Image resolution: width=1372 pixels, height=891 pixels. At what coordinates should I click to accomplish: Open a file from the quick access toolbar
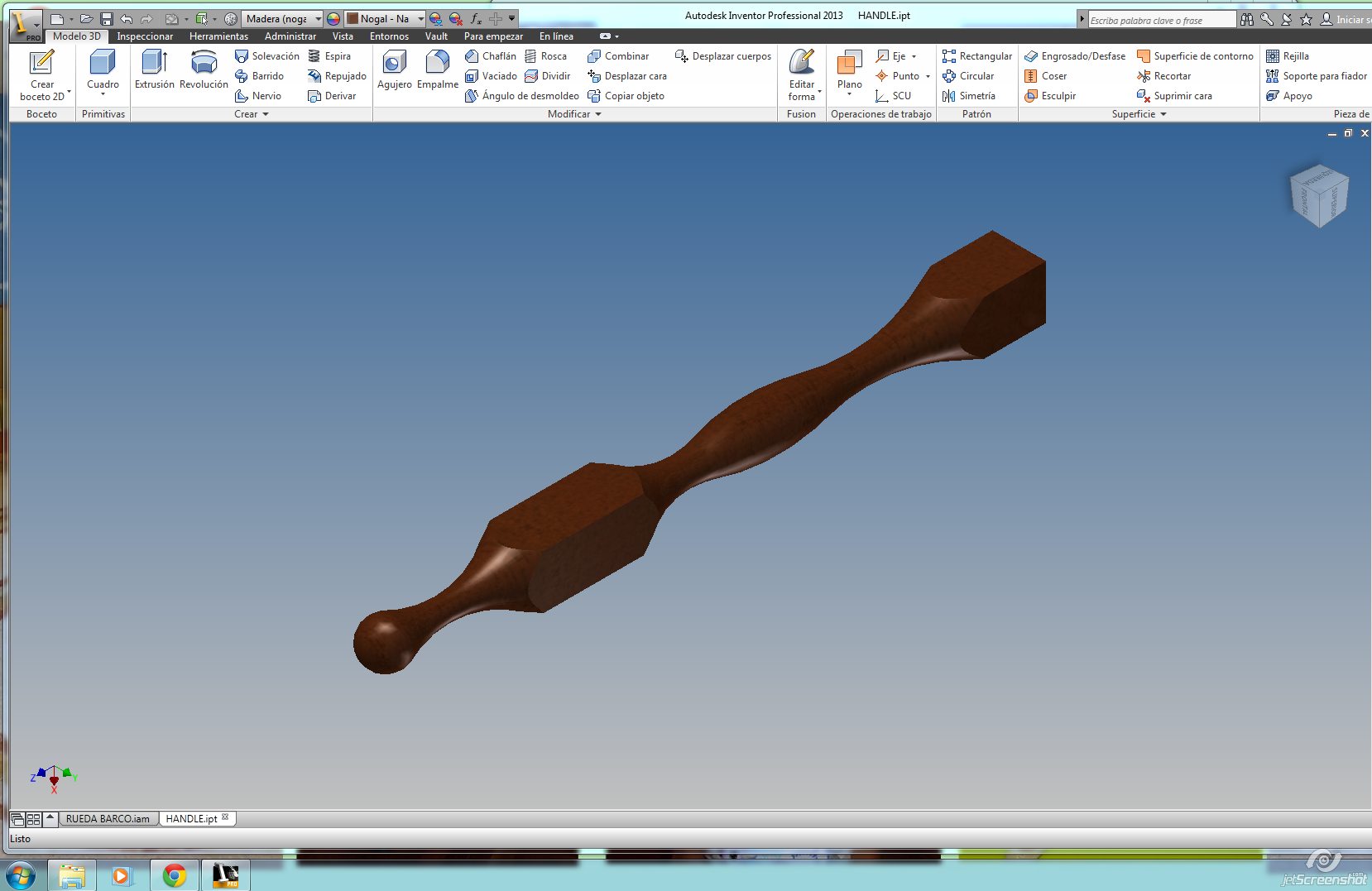86,18
